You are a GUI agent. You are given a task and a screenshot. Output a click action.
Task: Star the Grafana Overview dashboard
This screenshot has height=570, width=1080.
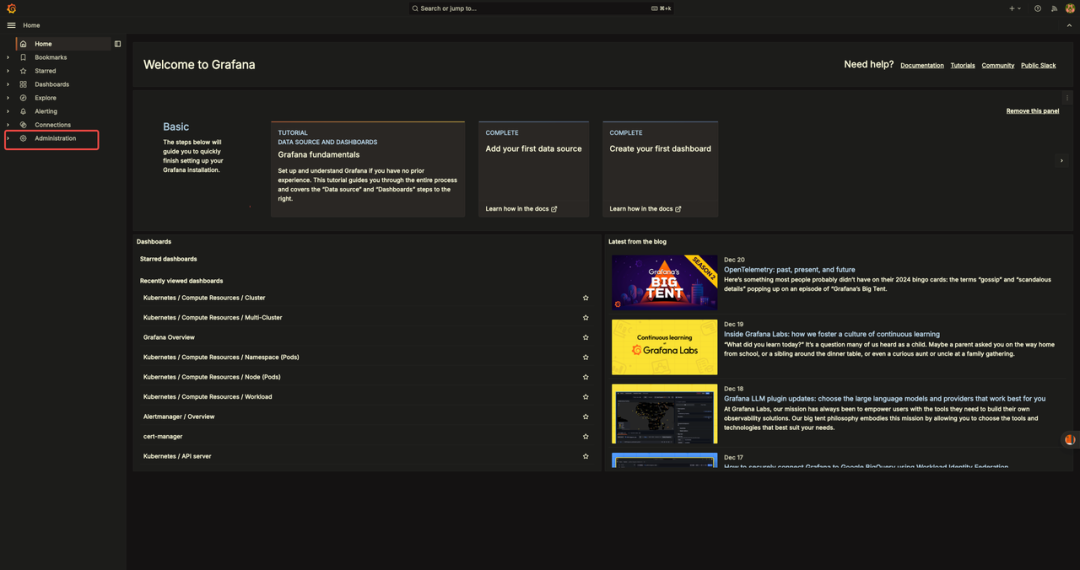click(x=586, y=337)
